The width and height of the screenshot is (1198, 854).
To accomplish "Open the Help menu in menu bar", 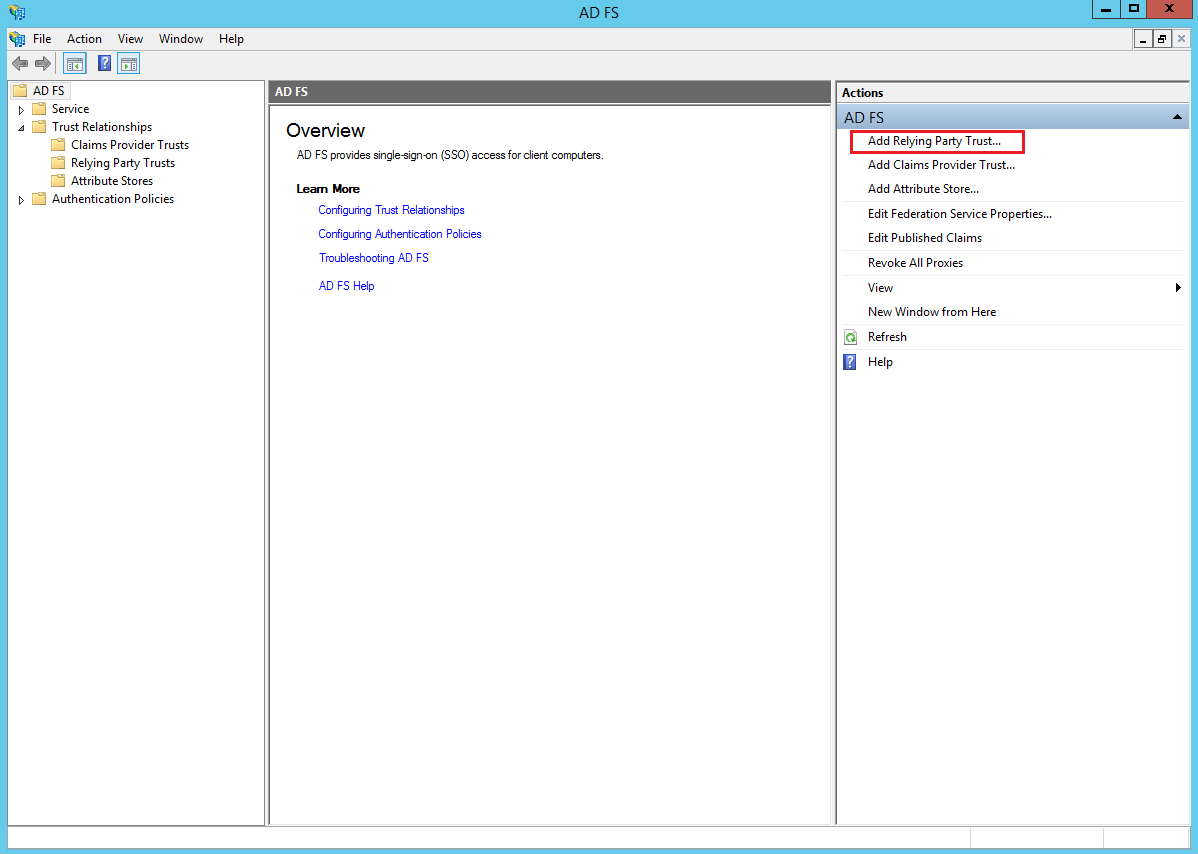I will coord(231,39).
